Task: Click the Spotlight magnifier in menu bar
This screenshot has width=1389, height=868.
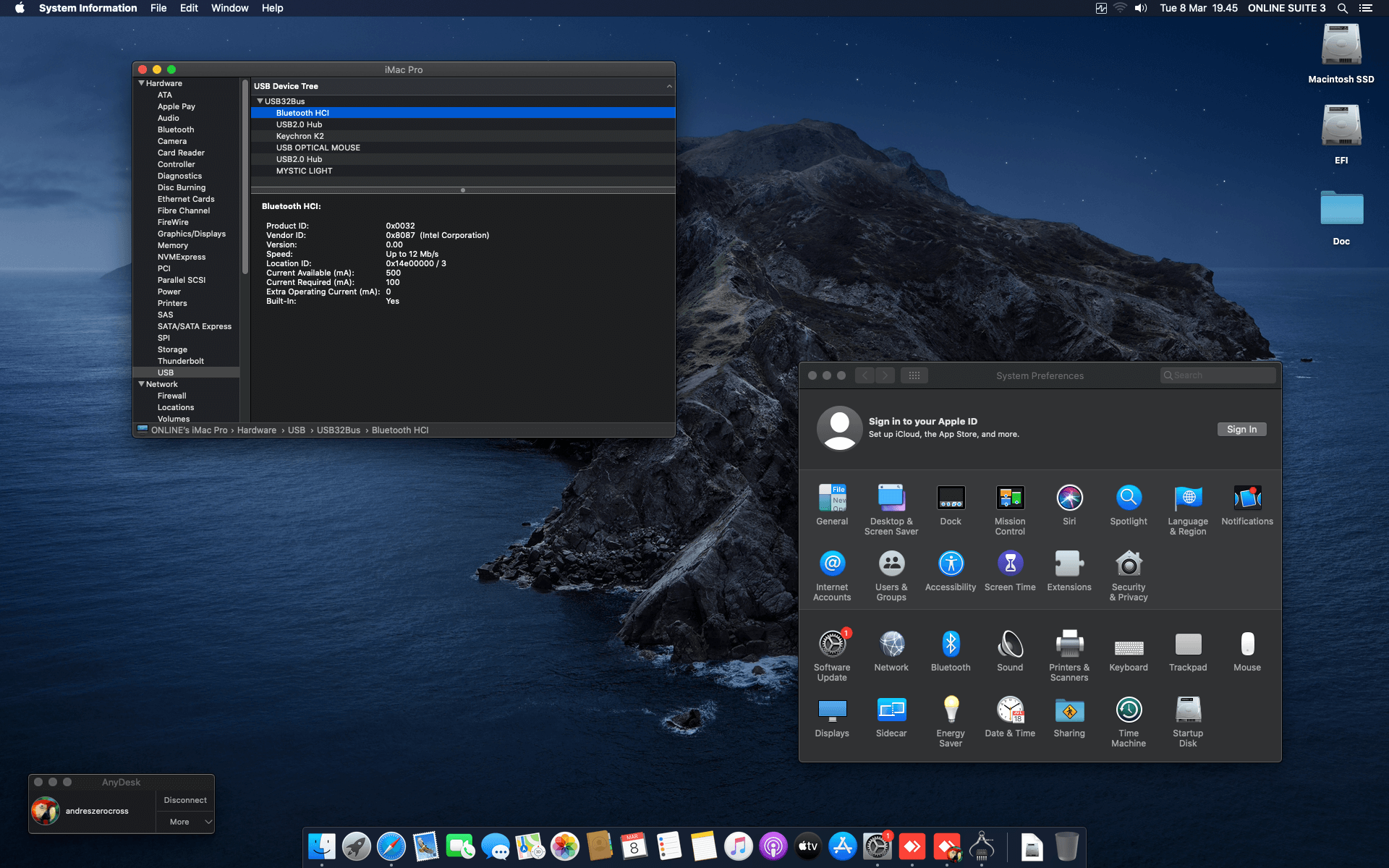Action: point(1342,8)
